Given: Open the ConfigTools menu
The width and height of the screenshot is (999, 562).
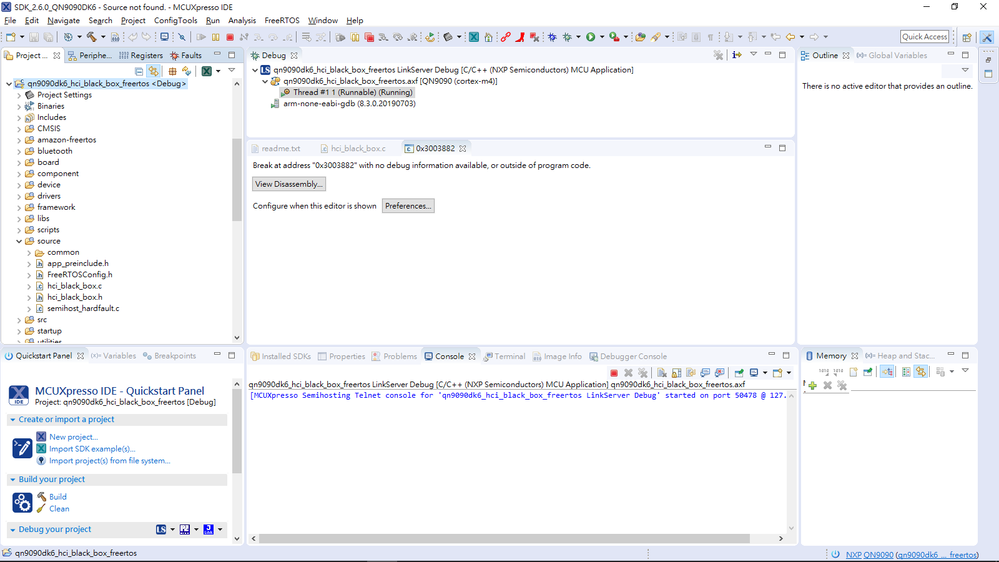Looking at the screenshot, I should tap(175, 20).
